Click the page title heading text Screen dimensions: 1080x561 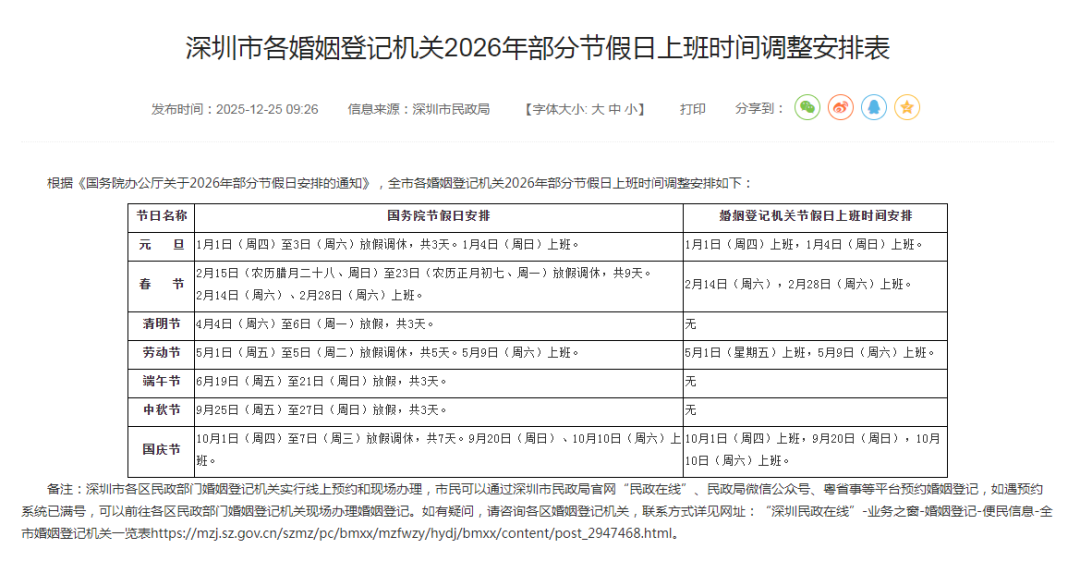[537, 48]
